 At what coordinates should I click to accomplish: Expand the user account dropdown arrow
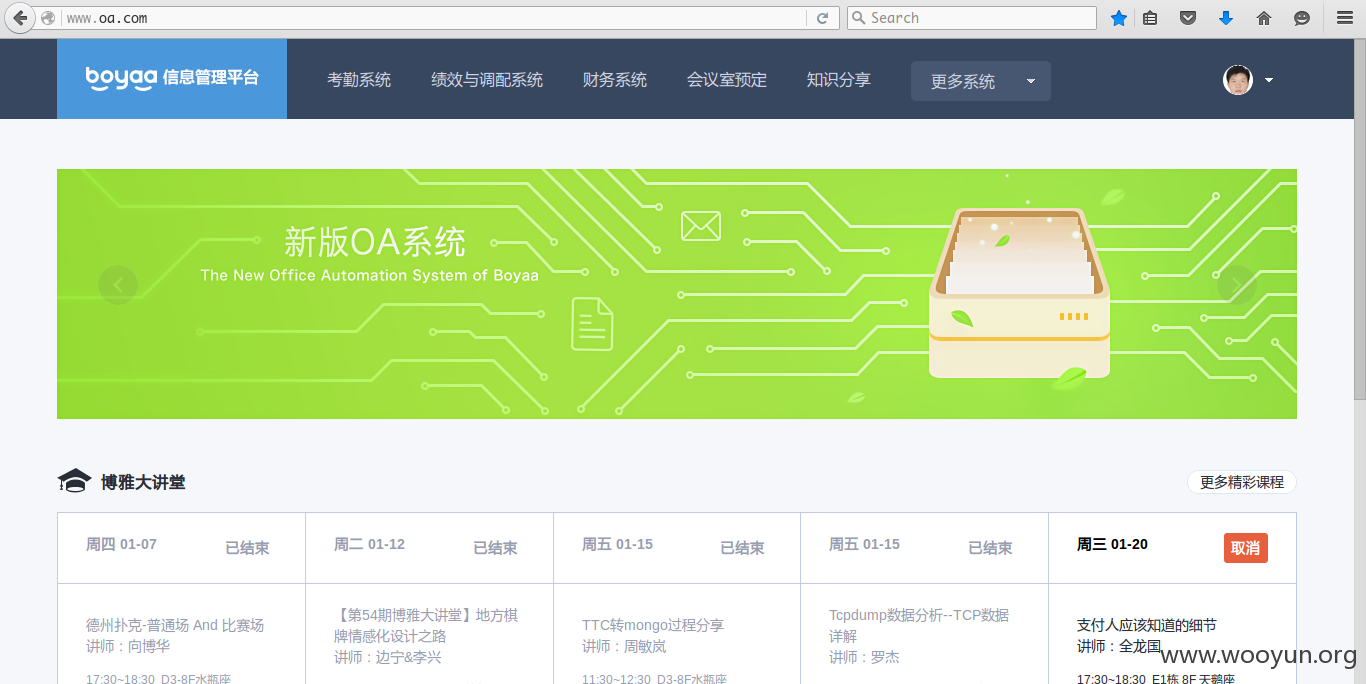click(x=1269, y=80)
